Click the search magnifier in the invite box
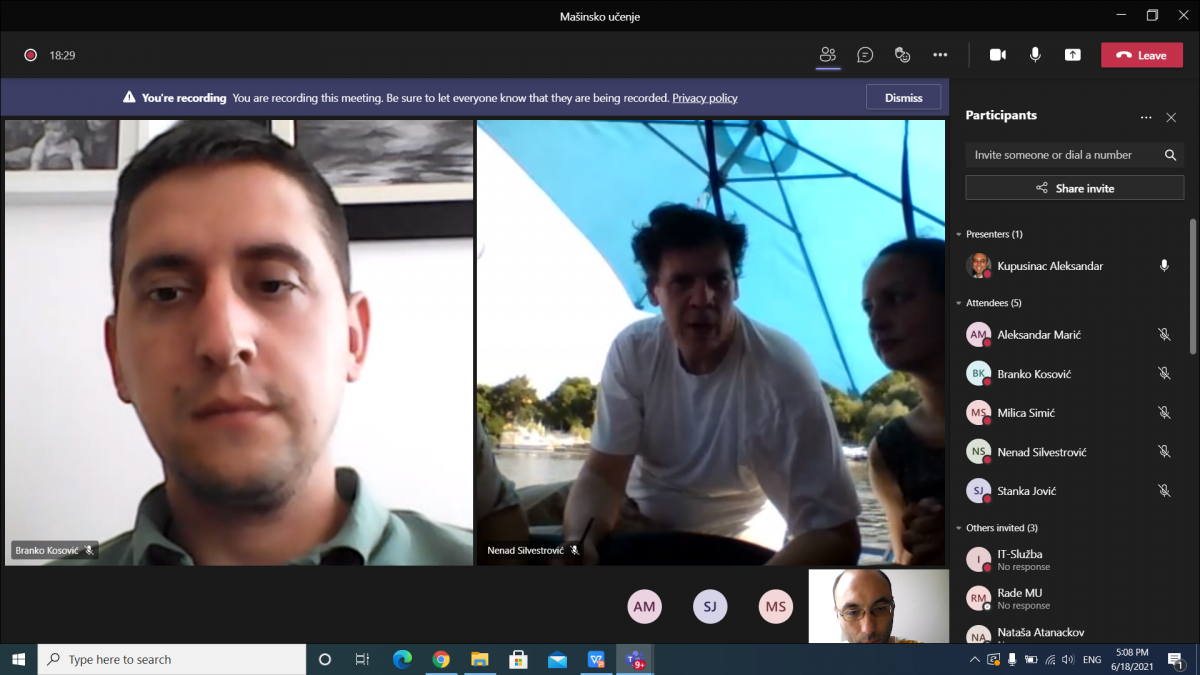The height and width of the screenshot is (675, 1200). (x=1170, y=155)
